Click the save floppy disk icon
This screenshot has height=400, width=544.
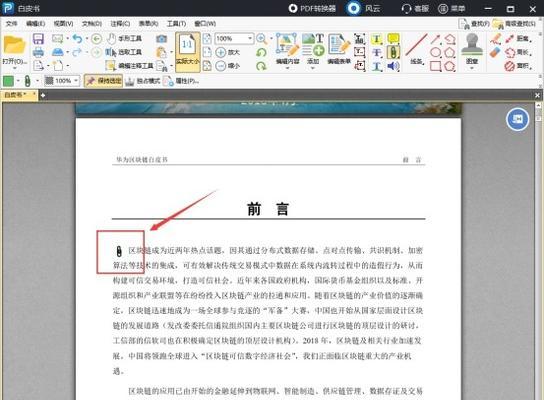38,39
